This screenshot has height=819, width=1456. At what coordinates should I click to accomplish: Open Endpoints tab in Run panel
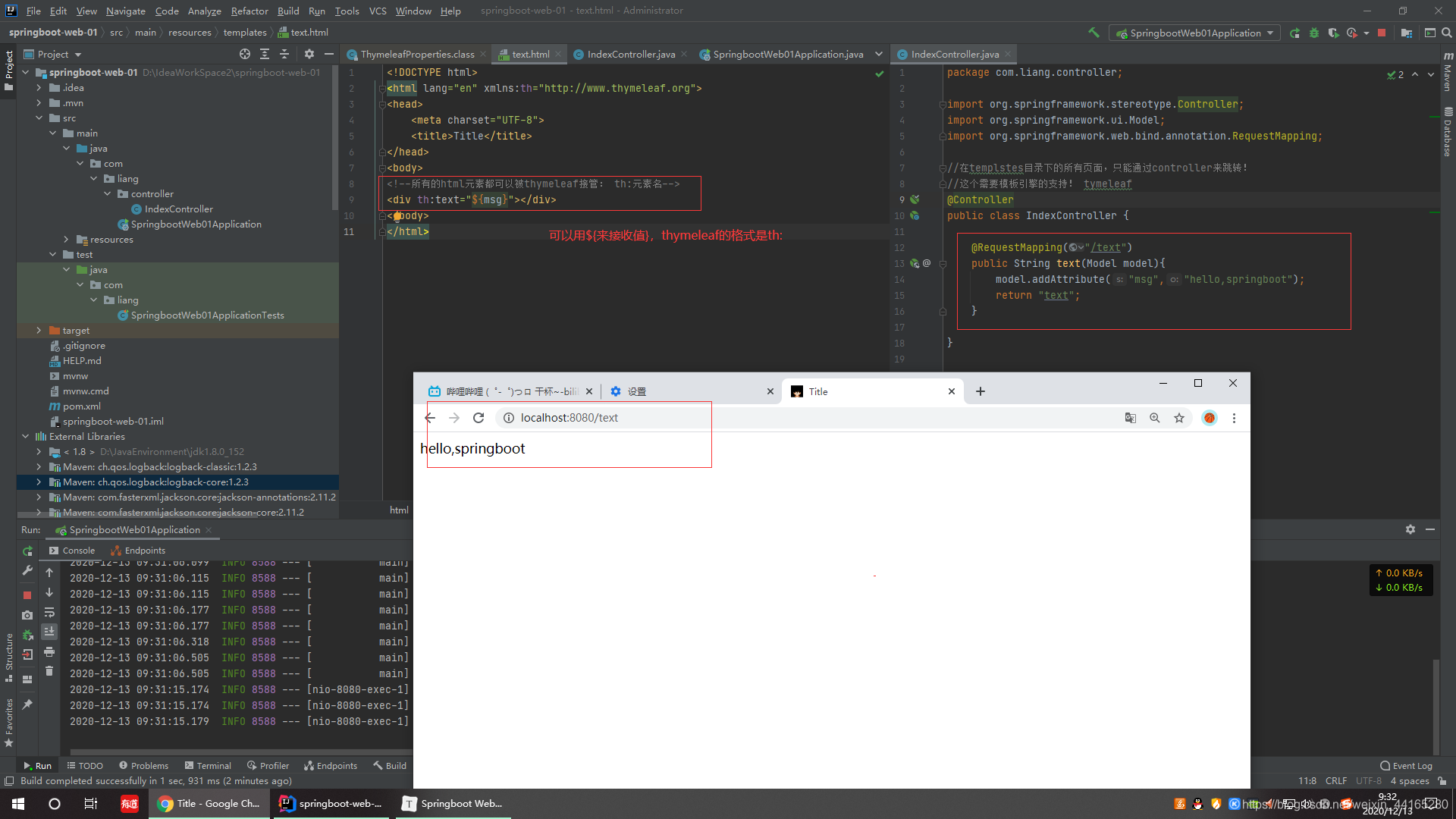[x=138, y=551]
